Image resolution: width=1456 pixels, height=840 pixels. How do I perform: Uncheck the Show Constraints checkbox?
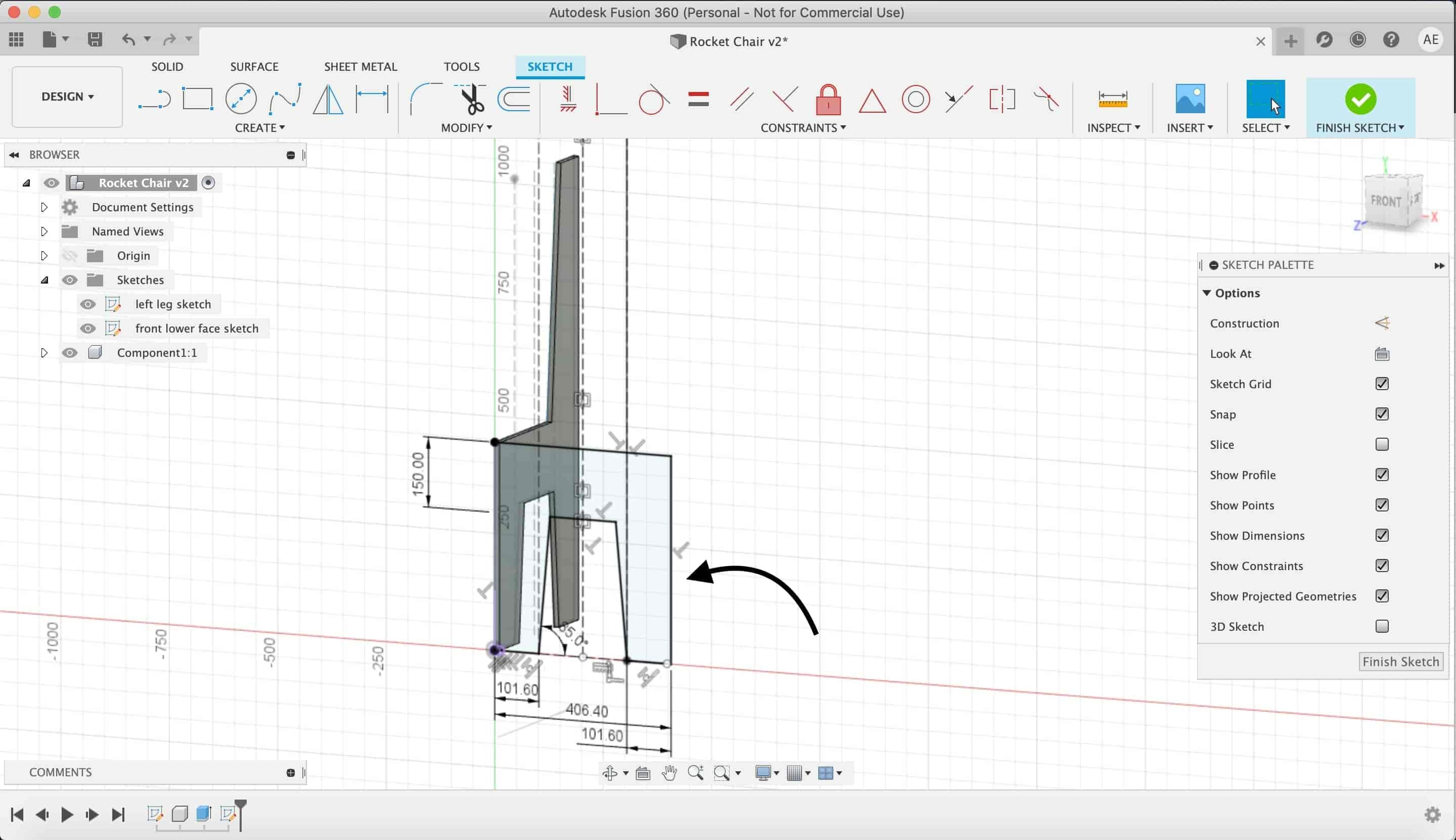point(1382,566)
